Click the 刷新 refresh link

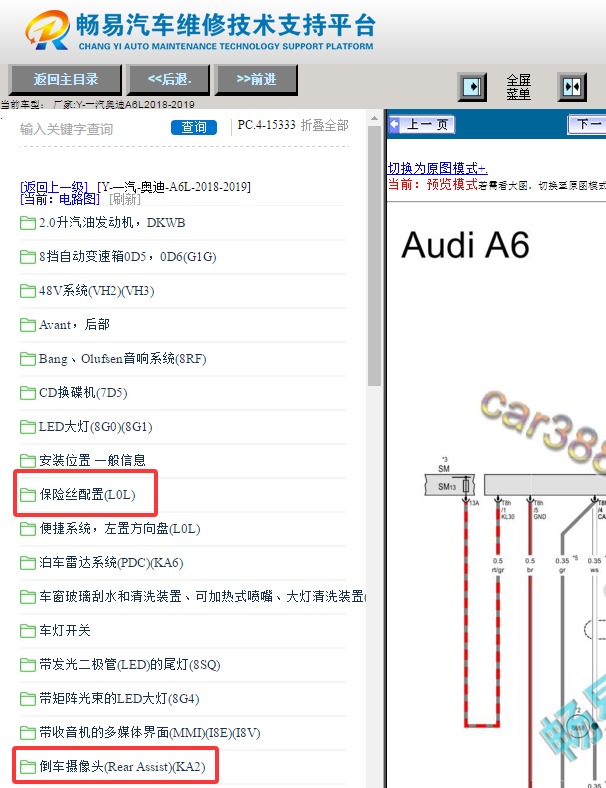point(125,199)
